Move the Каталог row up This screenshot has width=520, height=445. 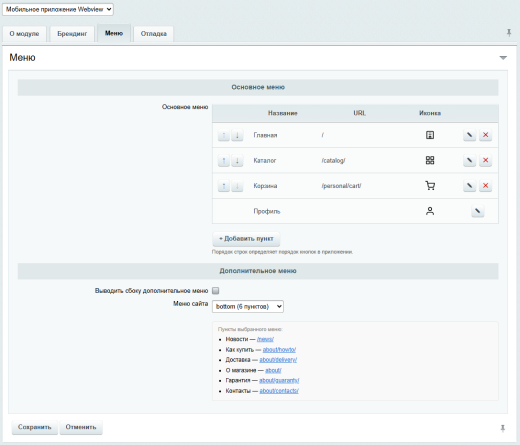(x=224, y=161)
